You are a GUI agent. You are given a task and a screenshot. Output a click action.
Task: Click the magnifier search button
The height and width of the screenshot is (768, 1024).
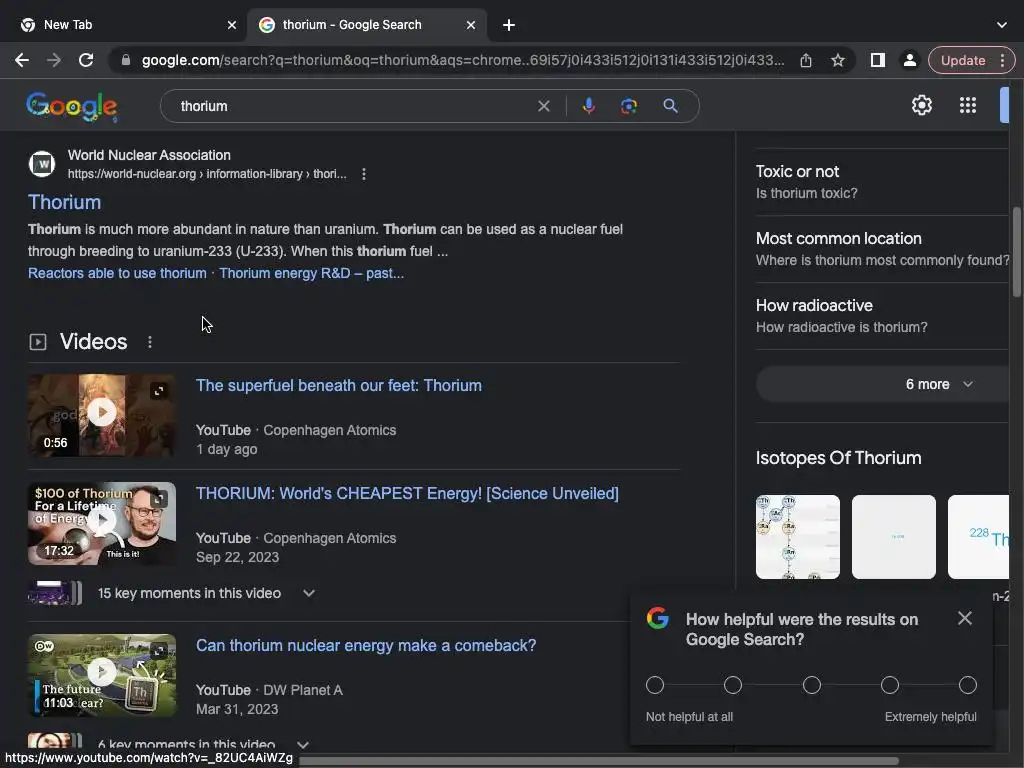pos(670,106)
